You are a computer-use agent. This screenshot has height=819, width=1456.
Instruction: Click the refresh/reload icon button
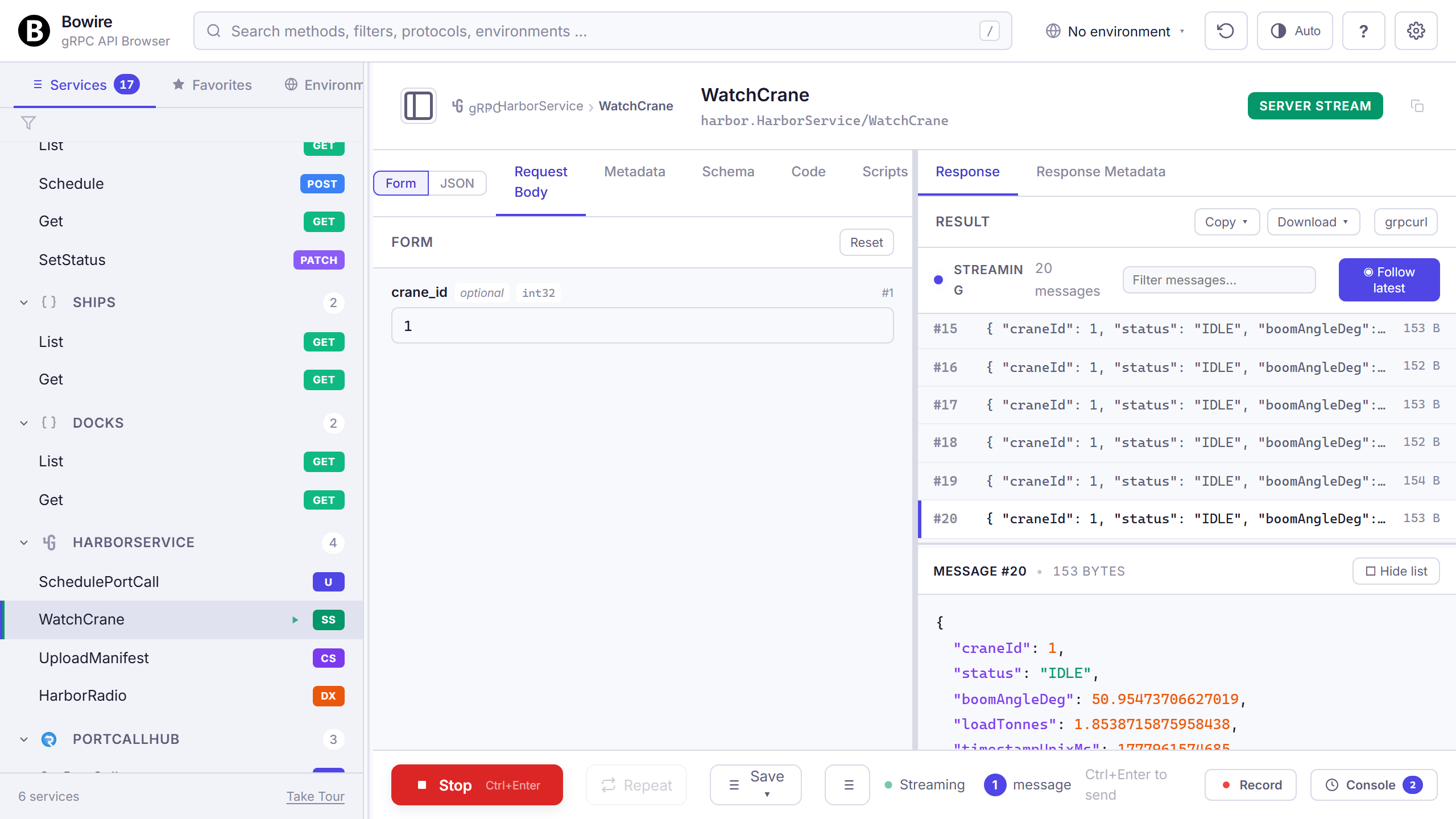tap(1226, 31)
